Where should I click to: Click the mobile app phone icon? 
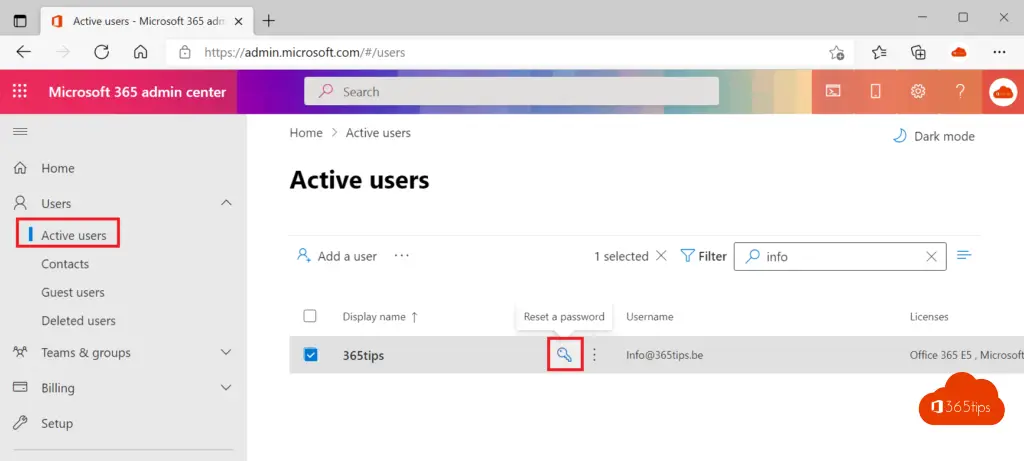875,91
